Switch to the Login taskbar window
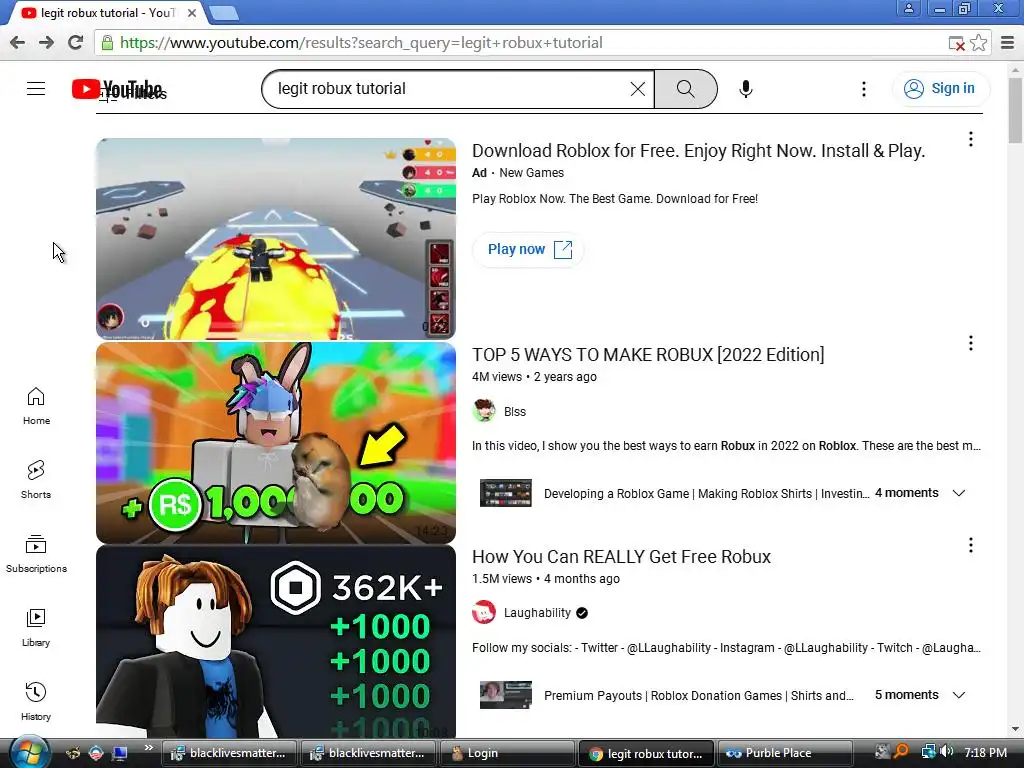Viewport: 1024px width, 768px height. (507, 753)
